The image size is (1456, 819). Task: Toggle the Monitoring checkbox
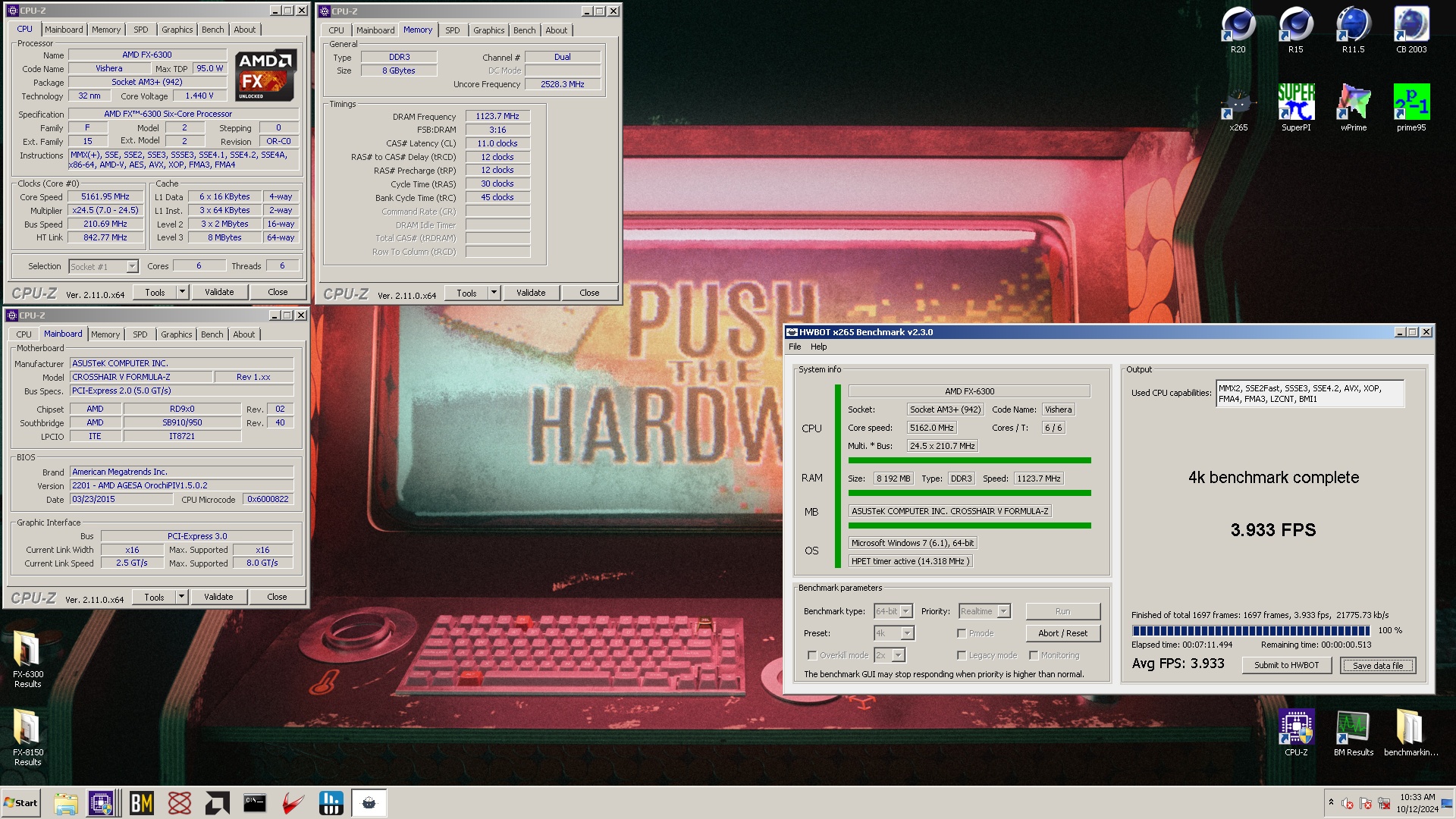(x=1034, y=655)
